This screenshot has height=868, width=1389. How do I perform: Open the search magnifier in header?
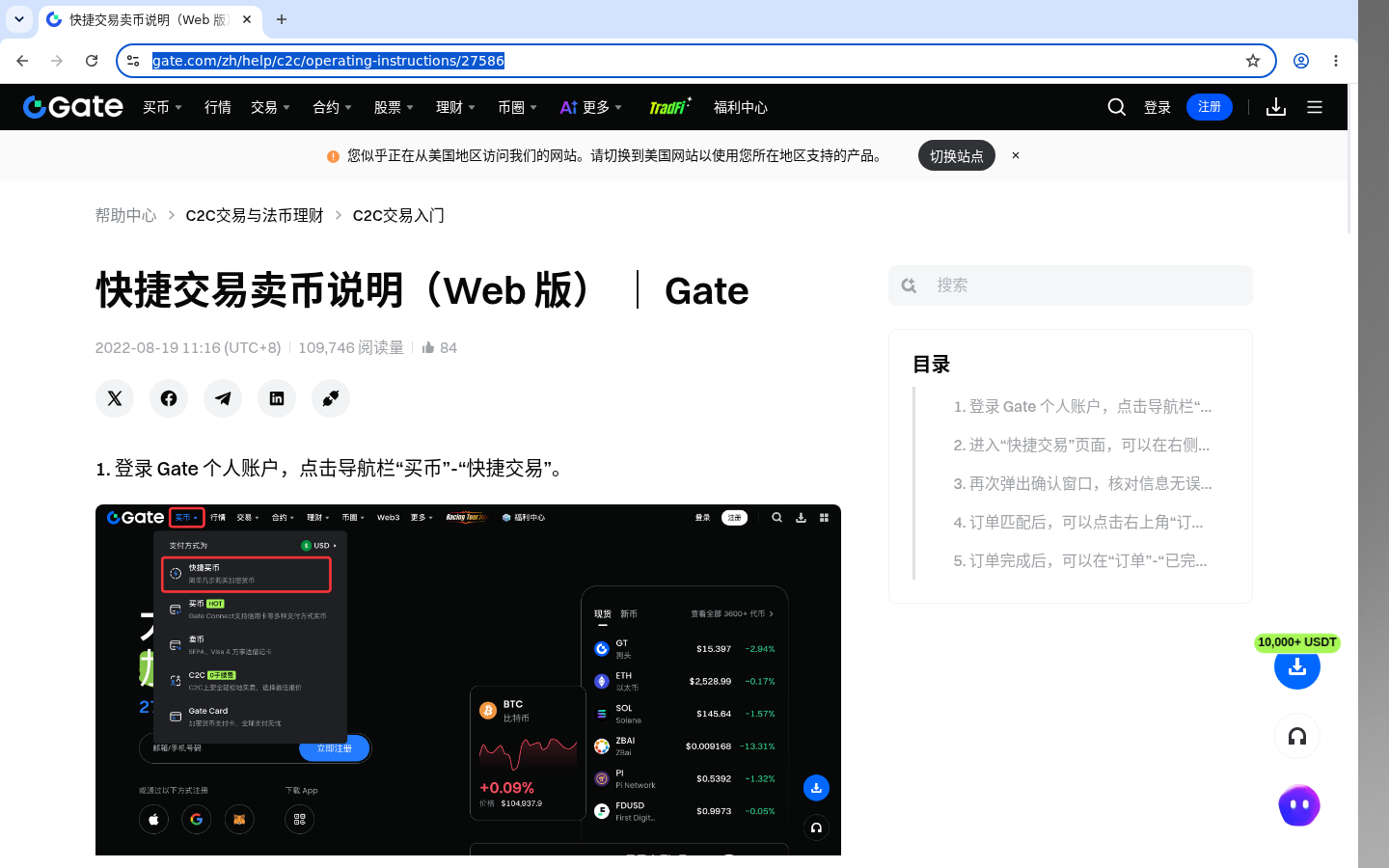1117,107
